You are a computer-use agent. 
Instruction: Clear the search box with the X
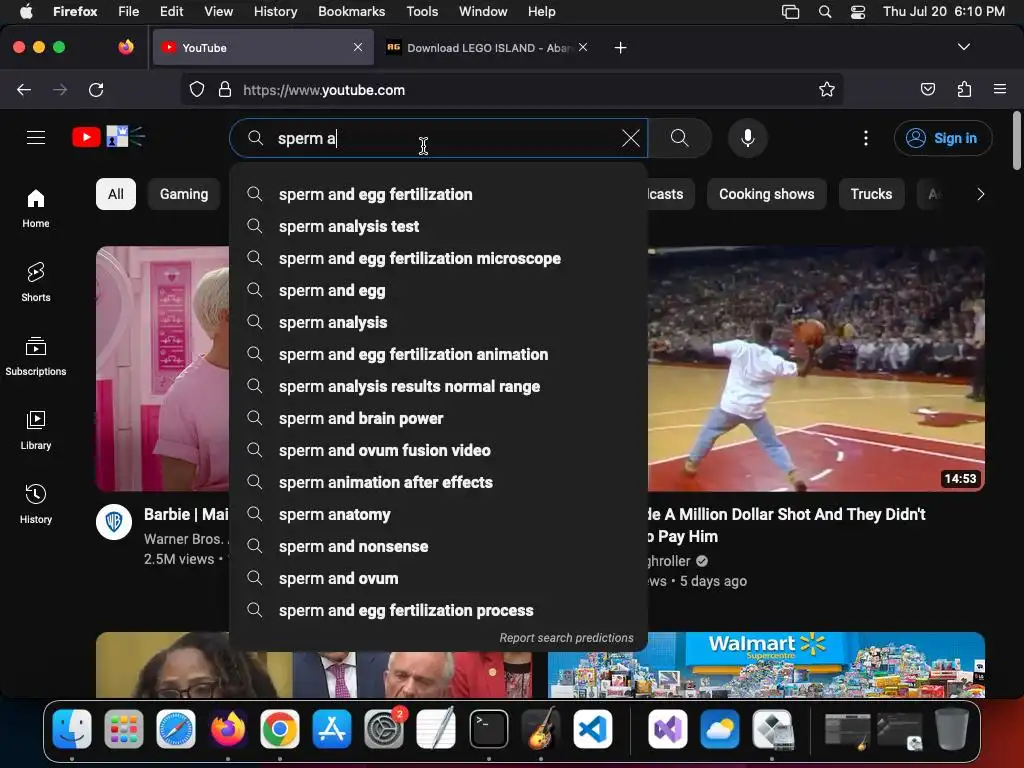pyautogui.click(x=630, y=138)
